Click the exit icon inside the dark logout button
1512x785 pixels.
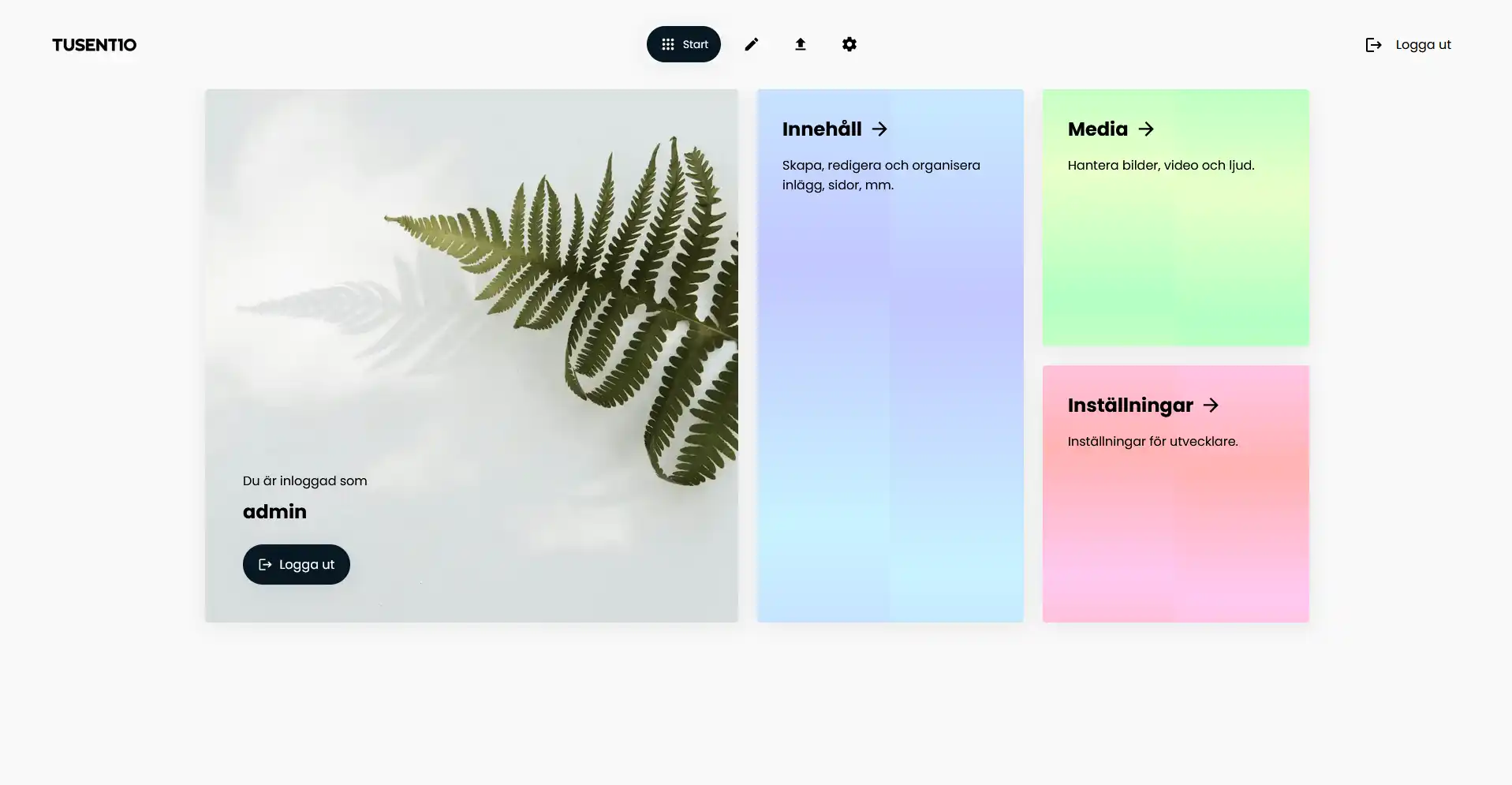coord(265,565)
